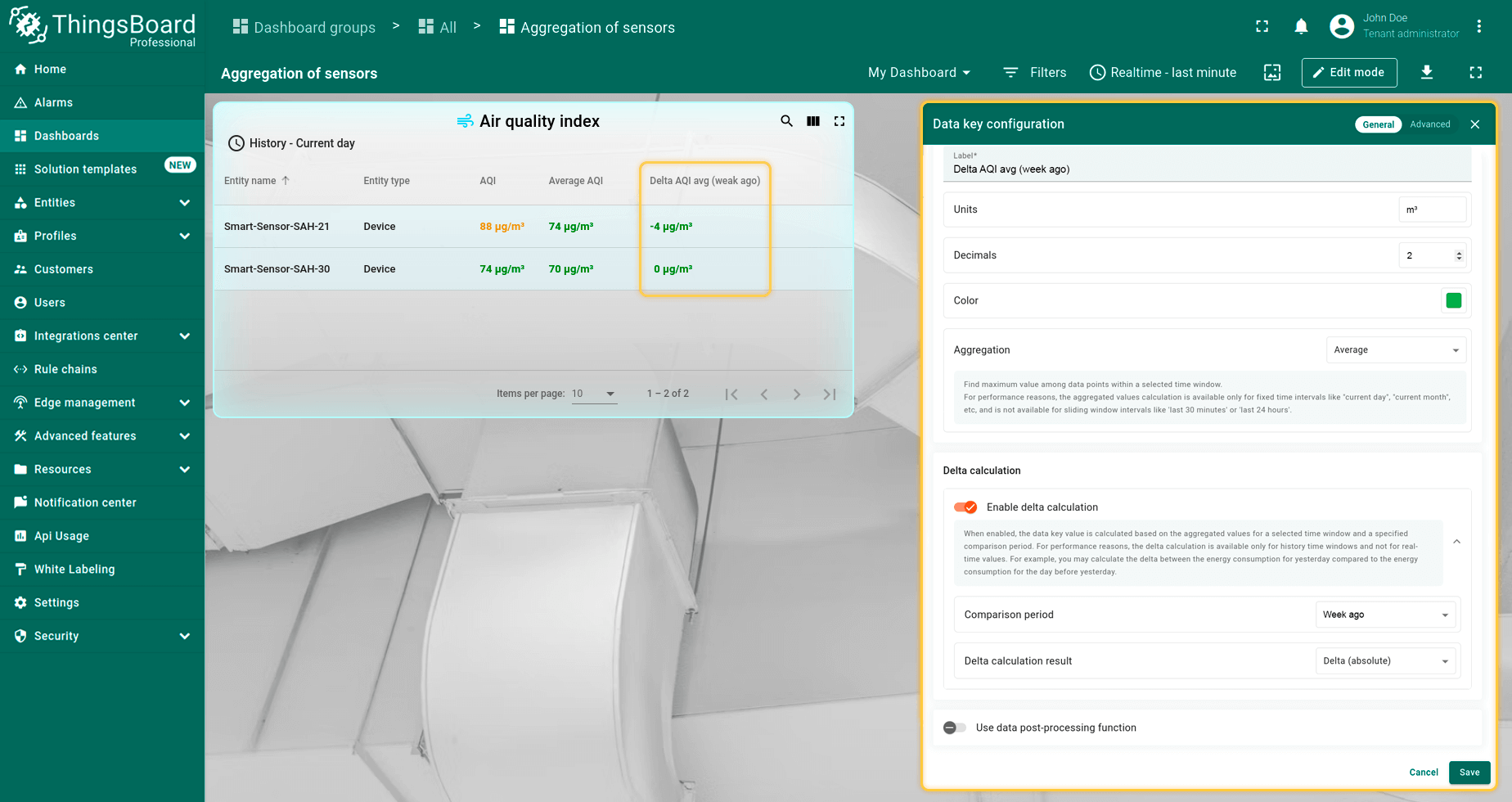The height and width of the screenshot is (802, 1512).
Task: Enable Use data post-processing function toggle
Action: pos(954,728)
